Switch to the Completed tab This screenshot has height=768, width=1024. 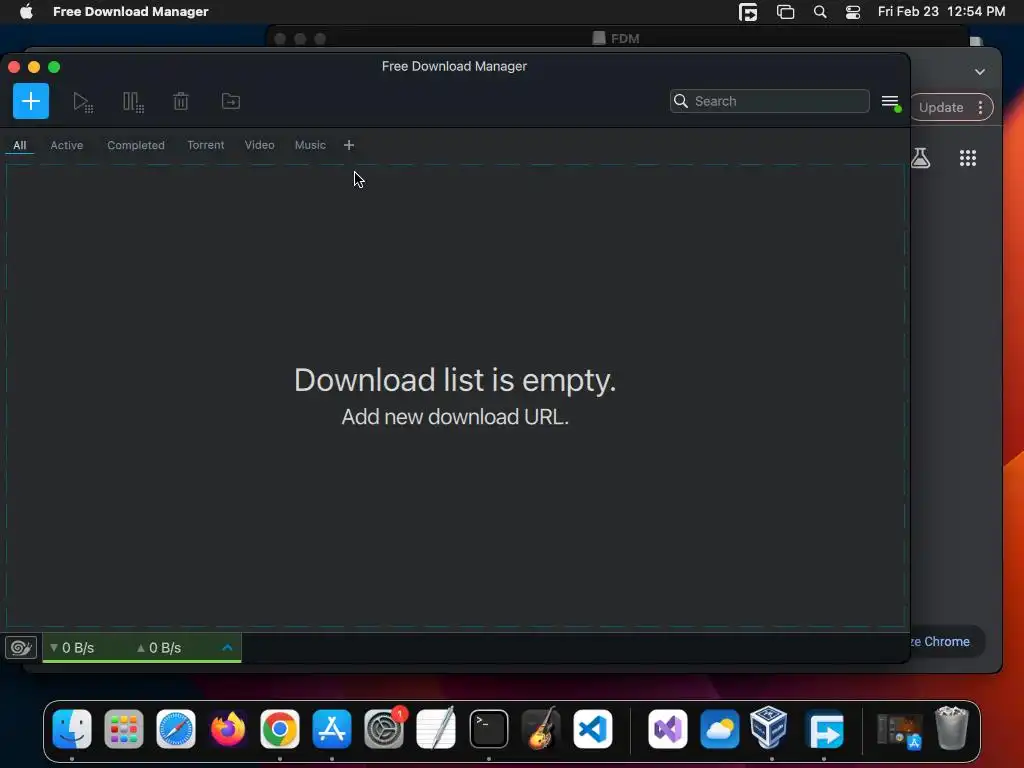tap(136, 145)
